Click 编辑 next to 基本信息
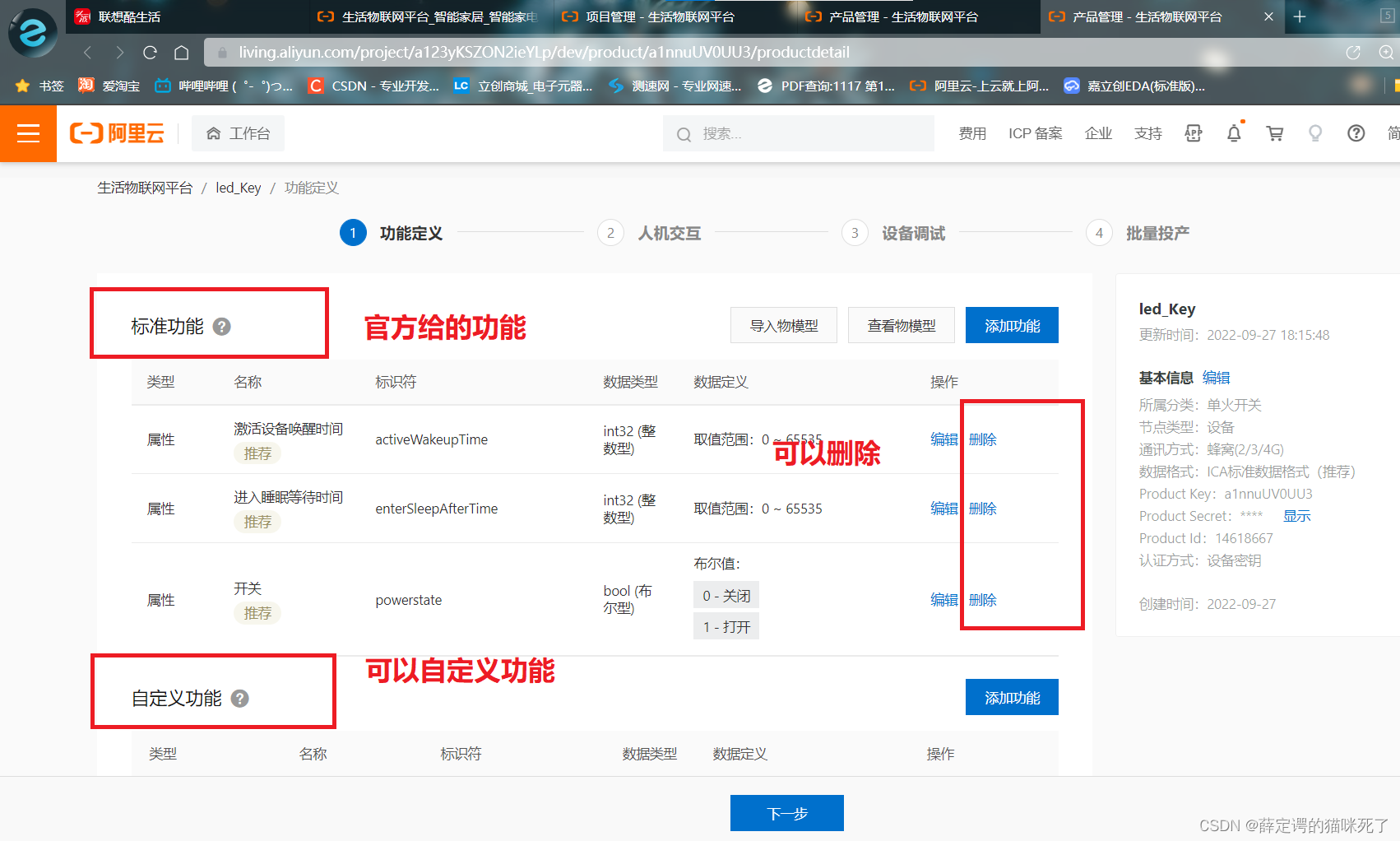The image size is (1400, 841). coord(1217,378)
